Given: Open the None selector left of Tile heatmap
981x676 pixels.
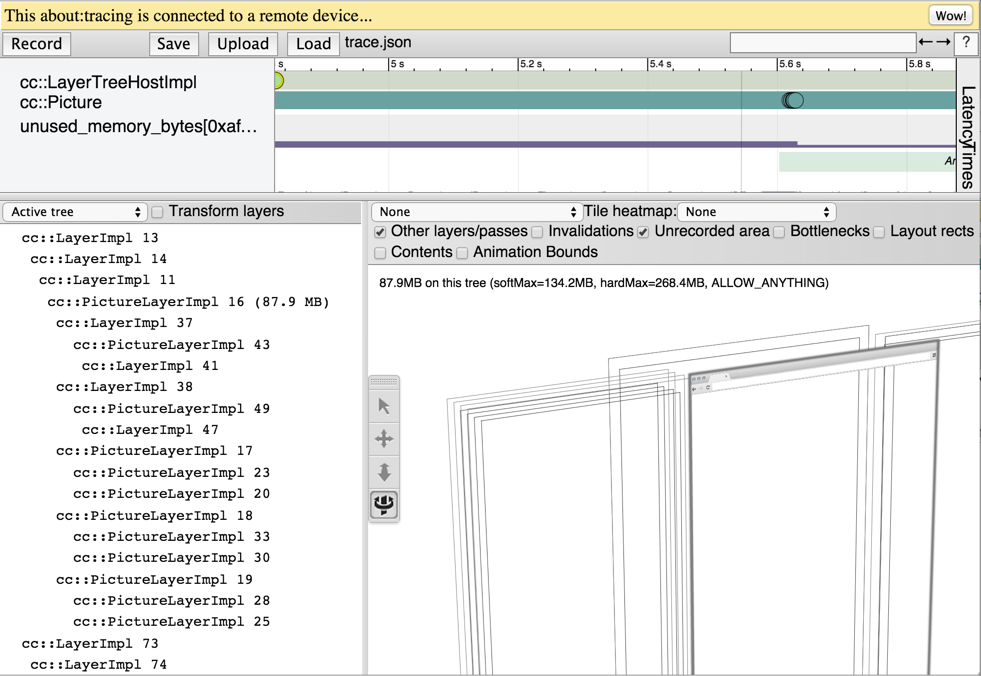Looking at the screenshot, I should tap(477, 212).
